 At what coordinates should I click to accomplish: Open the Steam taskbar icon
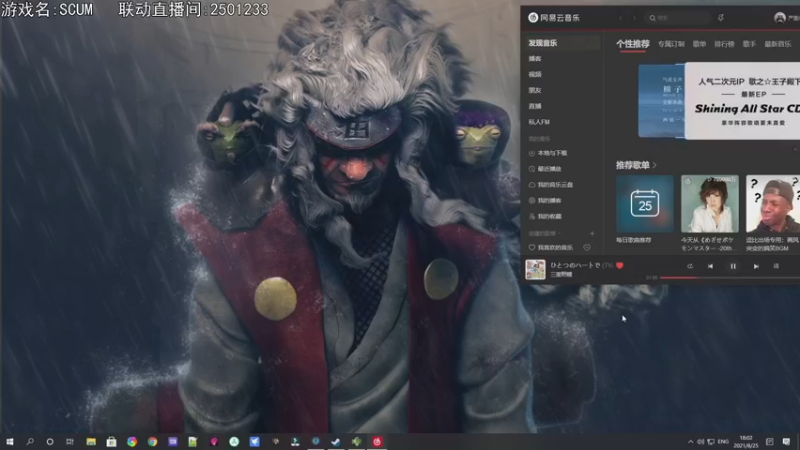(336, 442)
